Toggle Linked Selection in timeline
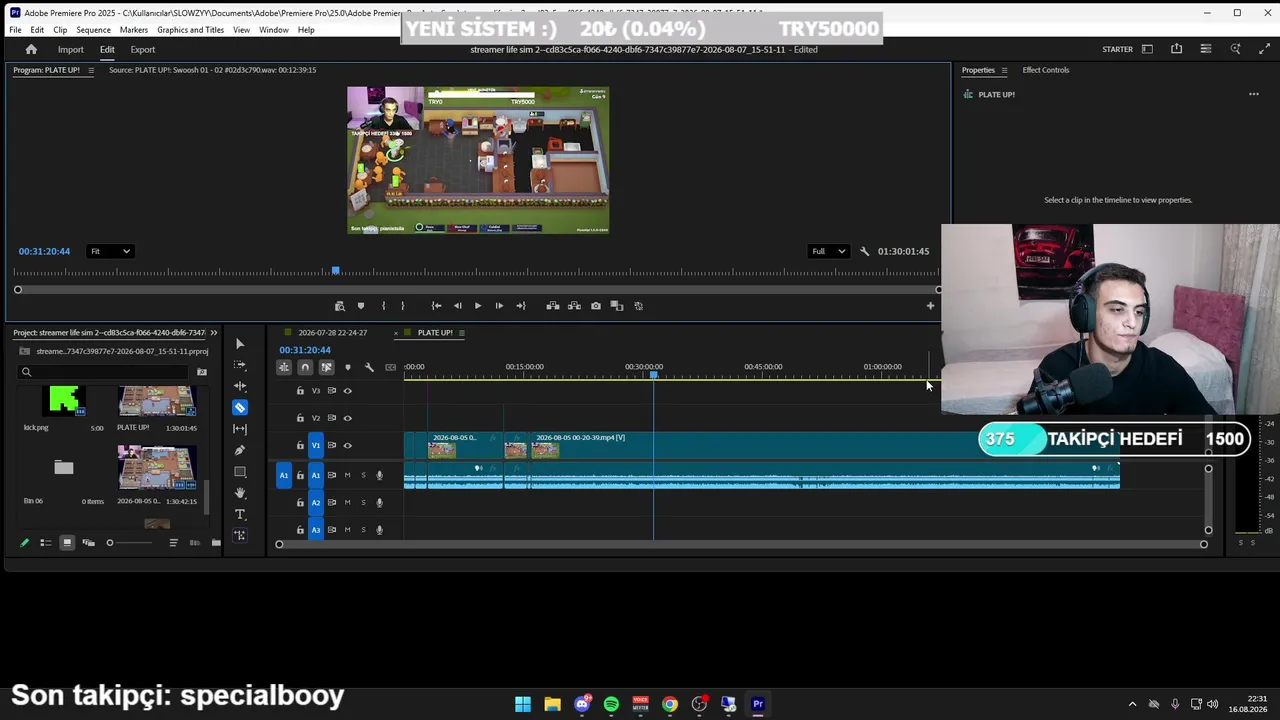This screenshot has width=1280, height=720. (326, 367)
